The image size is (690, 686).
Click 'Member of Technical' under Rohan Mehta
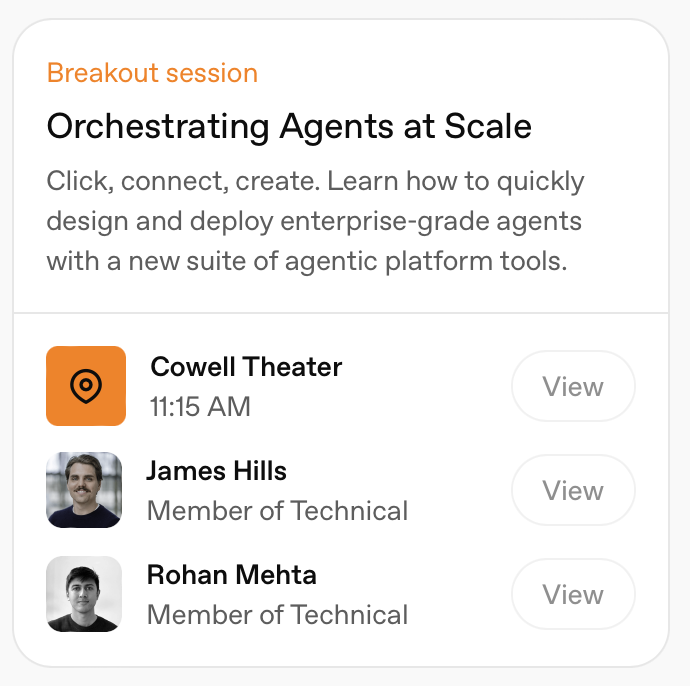277,615
